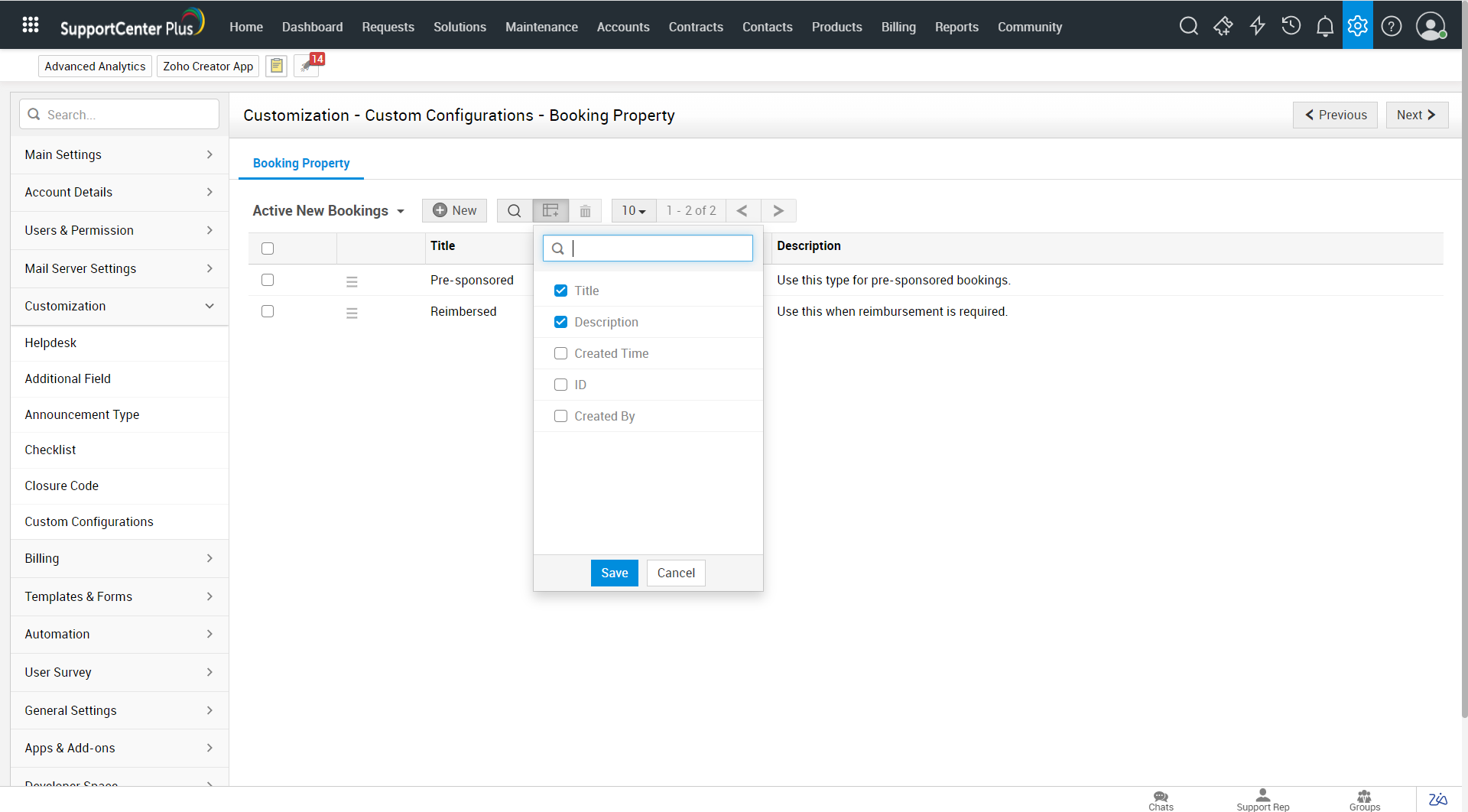Open the Chats icon in bottom bar

(x=1161, y=800)
